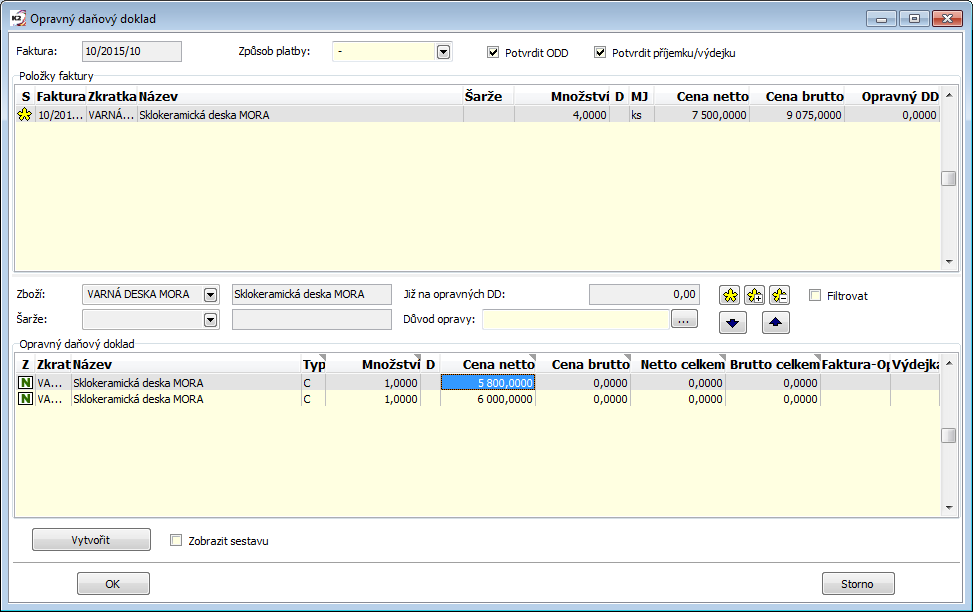Click the Faktura-Op column header
Viewport: 973px width, 612px height.
[856, 364]
